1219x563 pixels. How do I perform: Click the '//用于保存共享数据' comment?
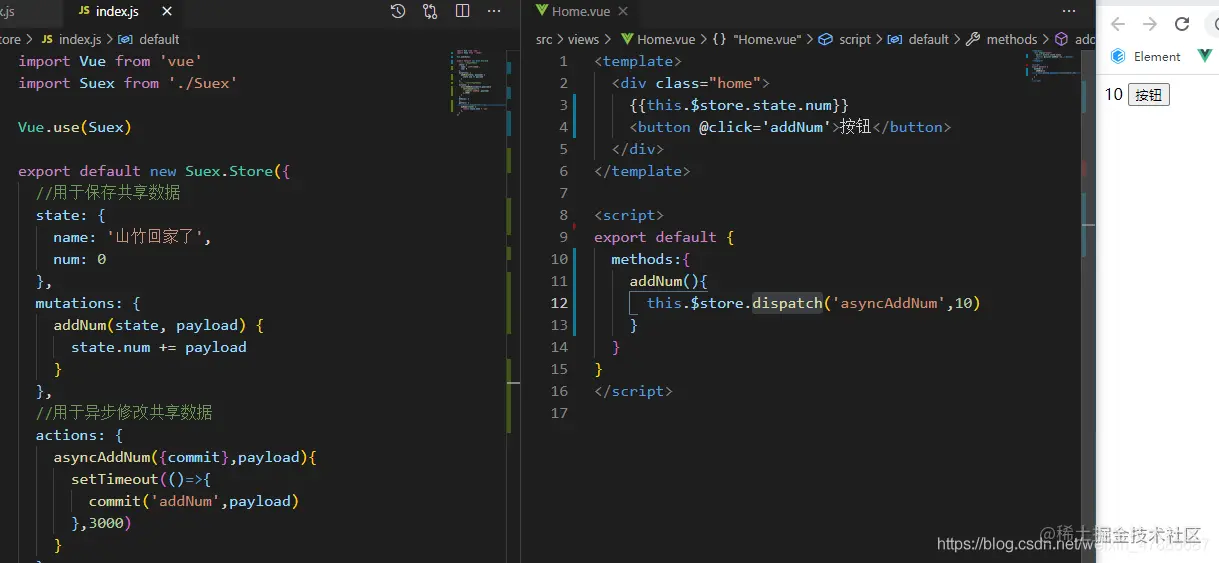pyautogui.click(x=108, y=193)
